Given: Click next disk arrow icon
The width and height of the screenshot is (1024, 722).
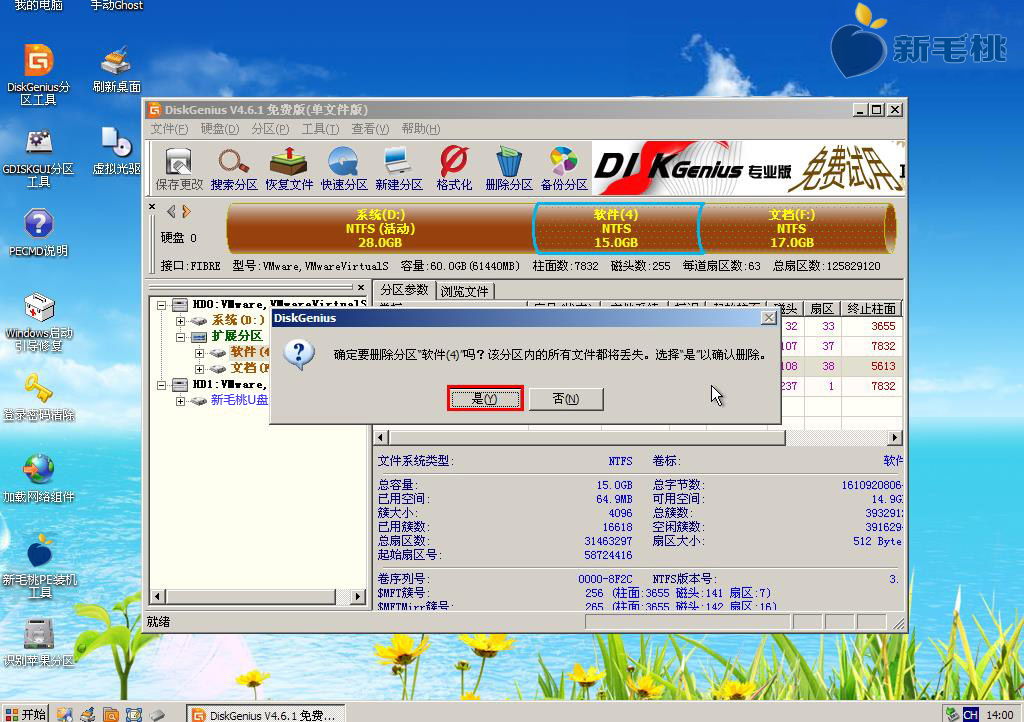Looking at the screenshot, I should (x=187, y=211).
